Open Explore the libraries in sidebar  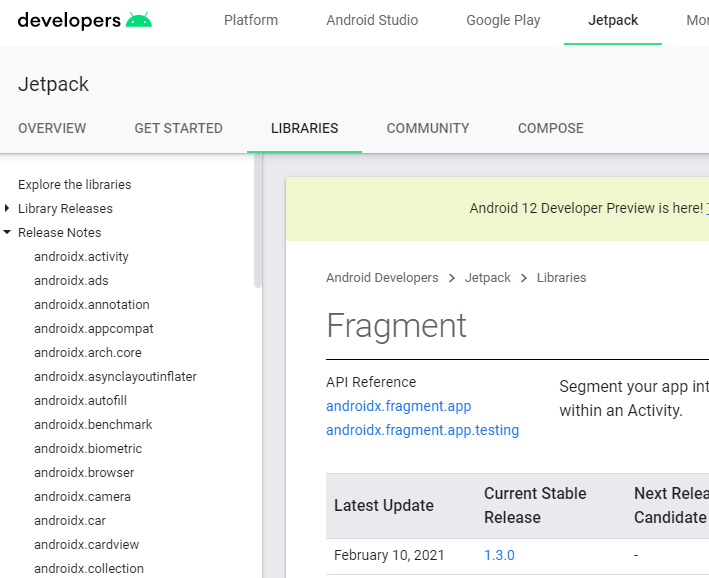coord(75,185)
